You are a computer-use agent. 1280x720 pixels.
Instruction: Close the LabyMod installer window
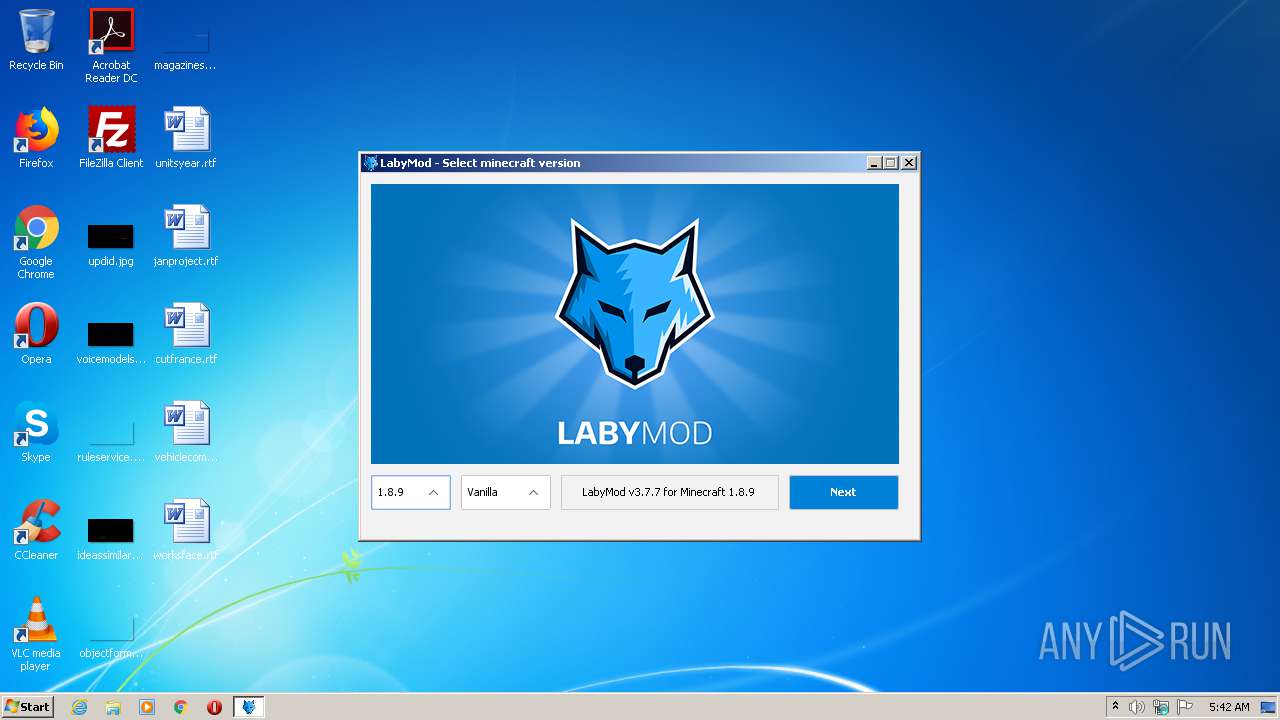[908, 163]
